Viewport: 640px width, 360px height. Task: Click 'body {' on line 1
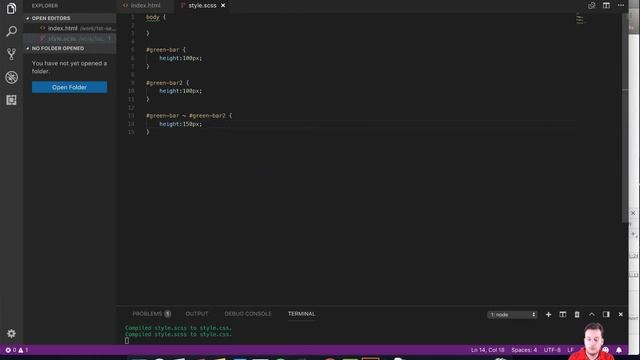pos(156,17)
